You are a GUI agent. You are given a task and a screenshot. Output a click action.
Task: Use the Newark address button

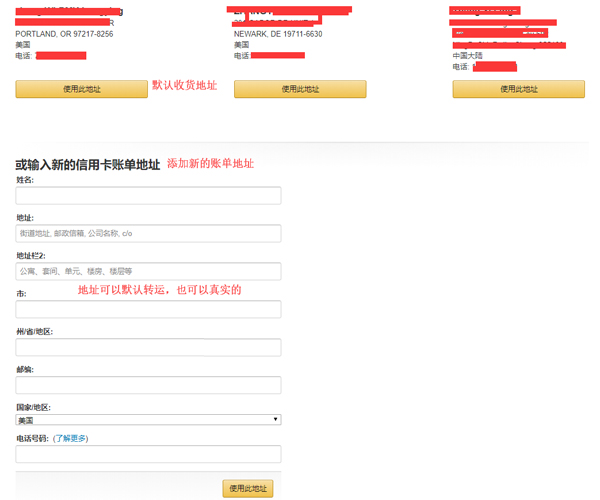pos(300,89)
